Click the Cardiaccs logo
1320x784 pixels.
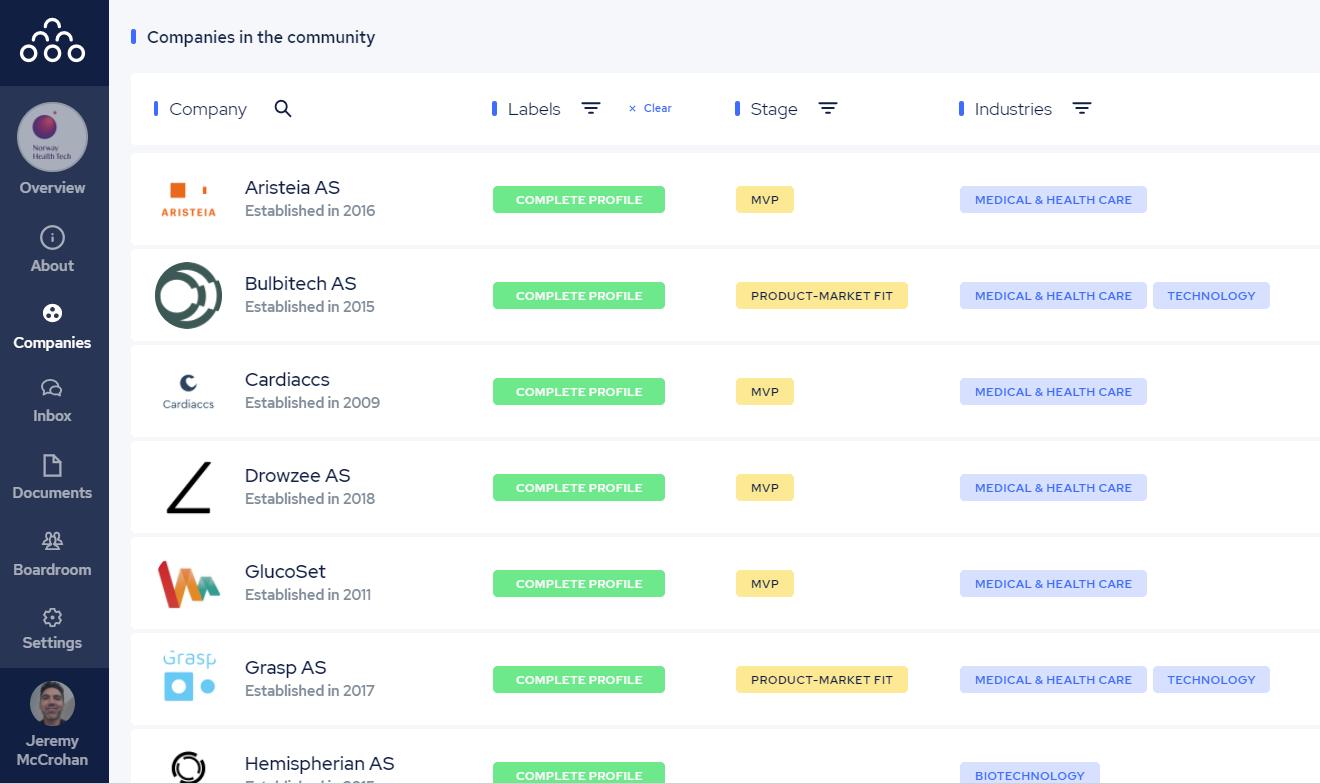(188, 391)
